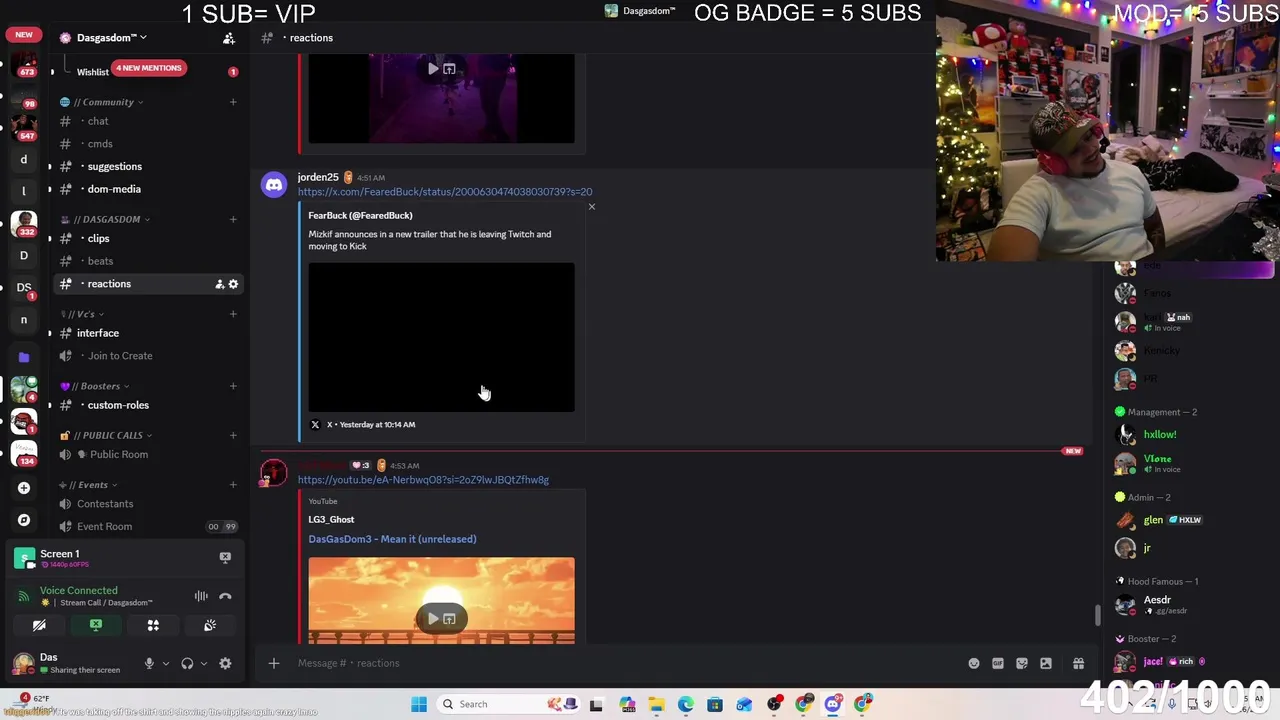Toggle screen share green button

pyautogui.click(x=96, y=625)
